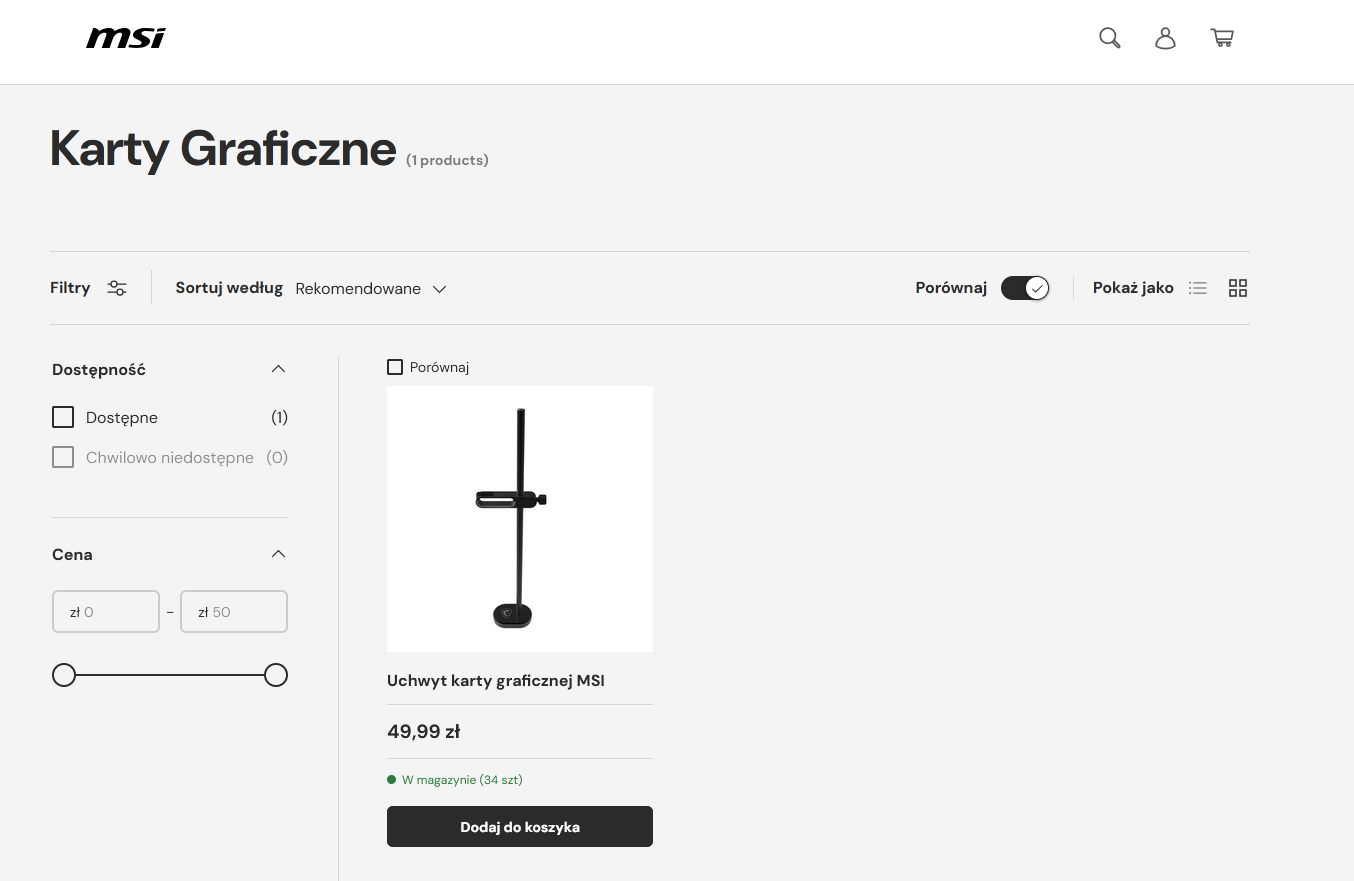Collapse the Cena filter section

click(x=278, y=554)
